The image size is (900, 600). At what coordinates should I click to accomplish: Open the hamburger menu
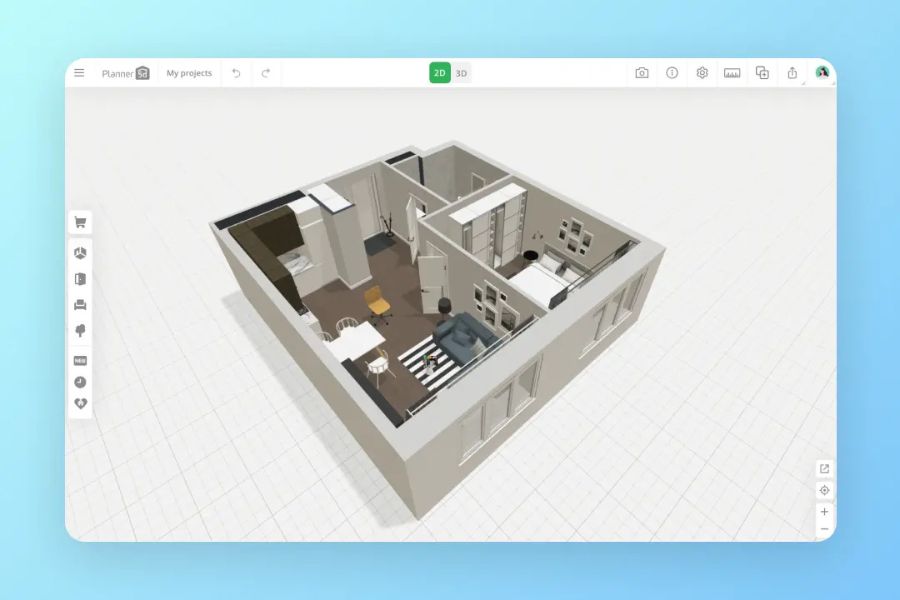pos(79,72)
